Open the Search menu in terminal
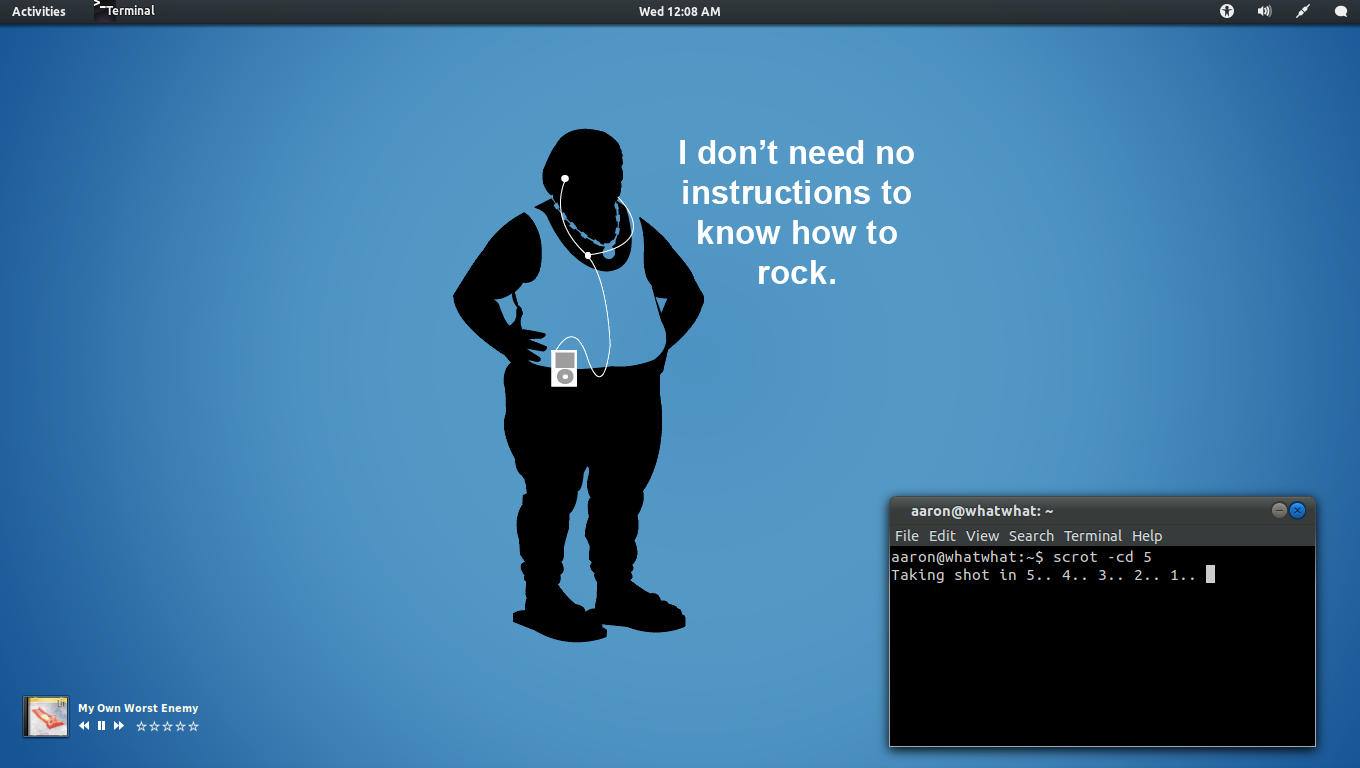Viewport: 1360px width, 768px height. (x=1031, y=536)
